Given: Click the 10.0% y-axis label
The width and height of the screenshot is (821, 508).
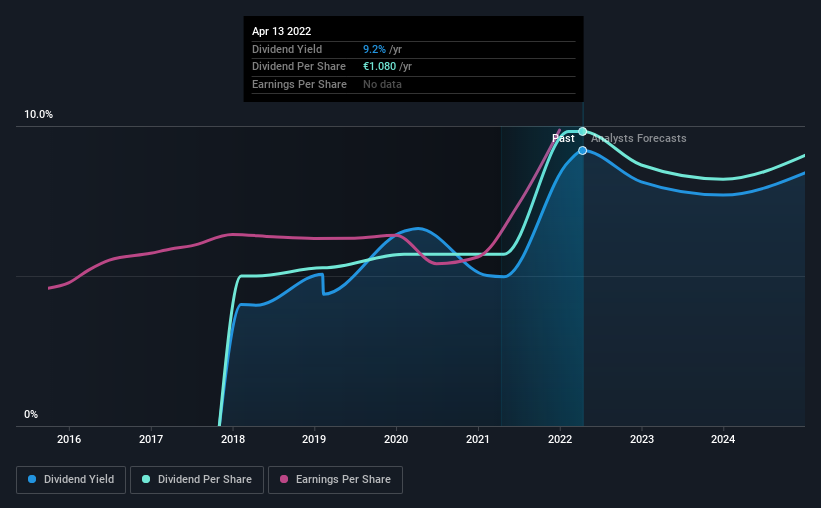Looking at the screenshot, I should (x=39, y=115).
